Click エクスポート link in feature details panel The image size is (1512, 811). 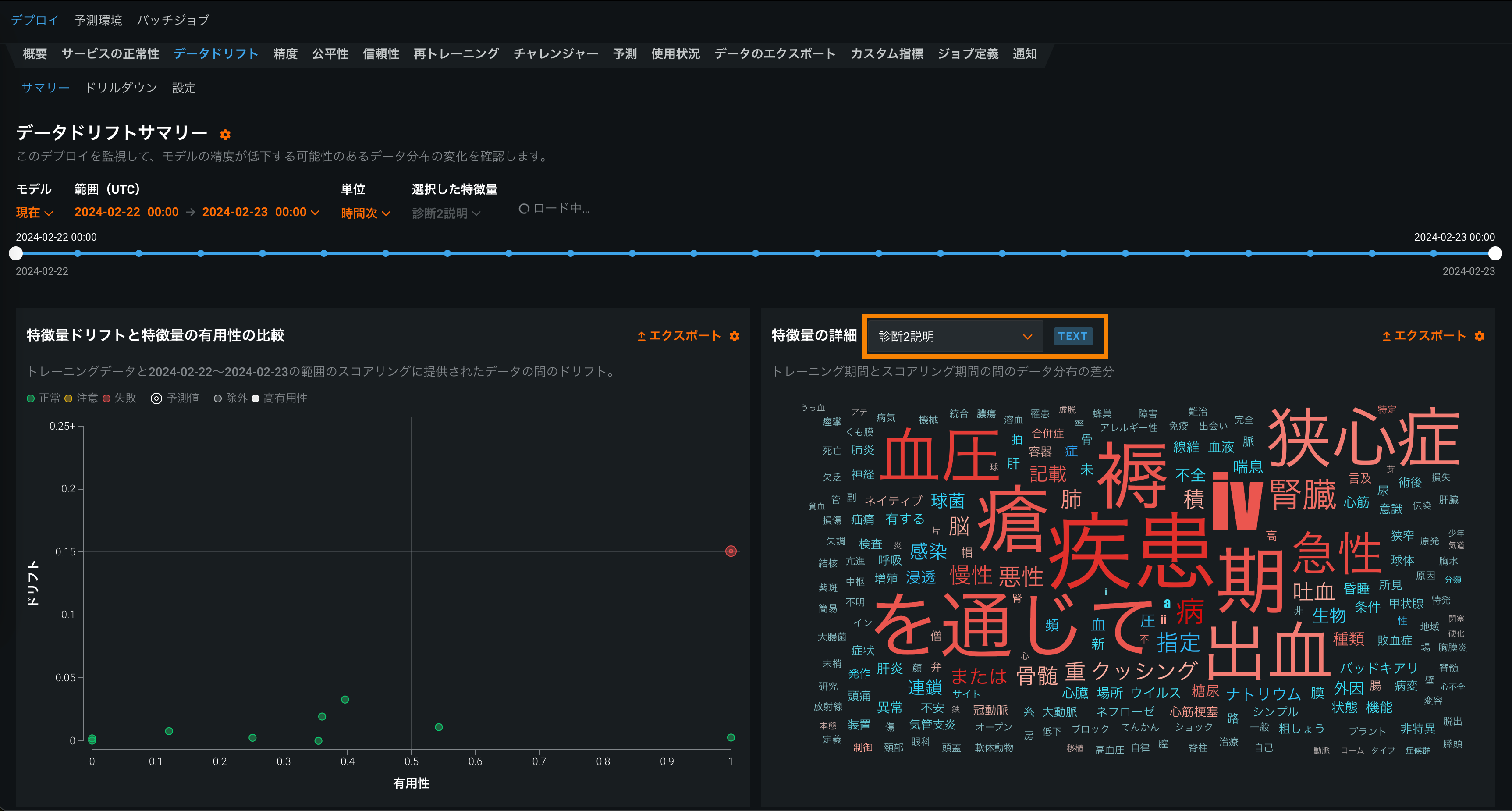coord(1429,336)
